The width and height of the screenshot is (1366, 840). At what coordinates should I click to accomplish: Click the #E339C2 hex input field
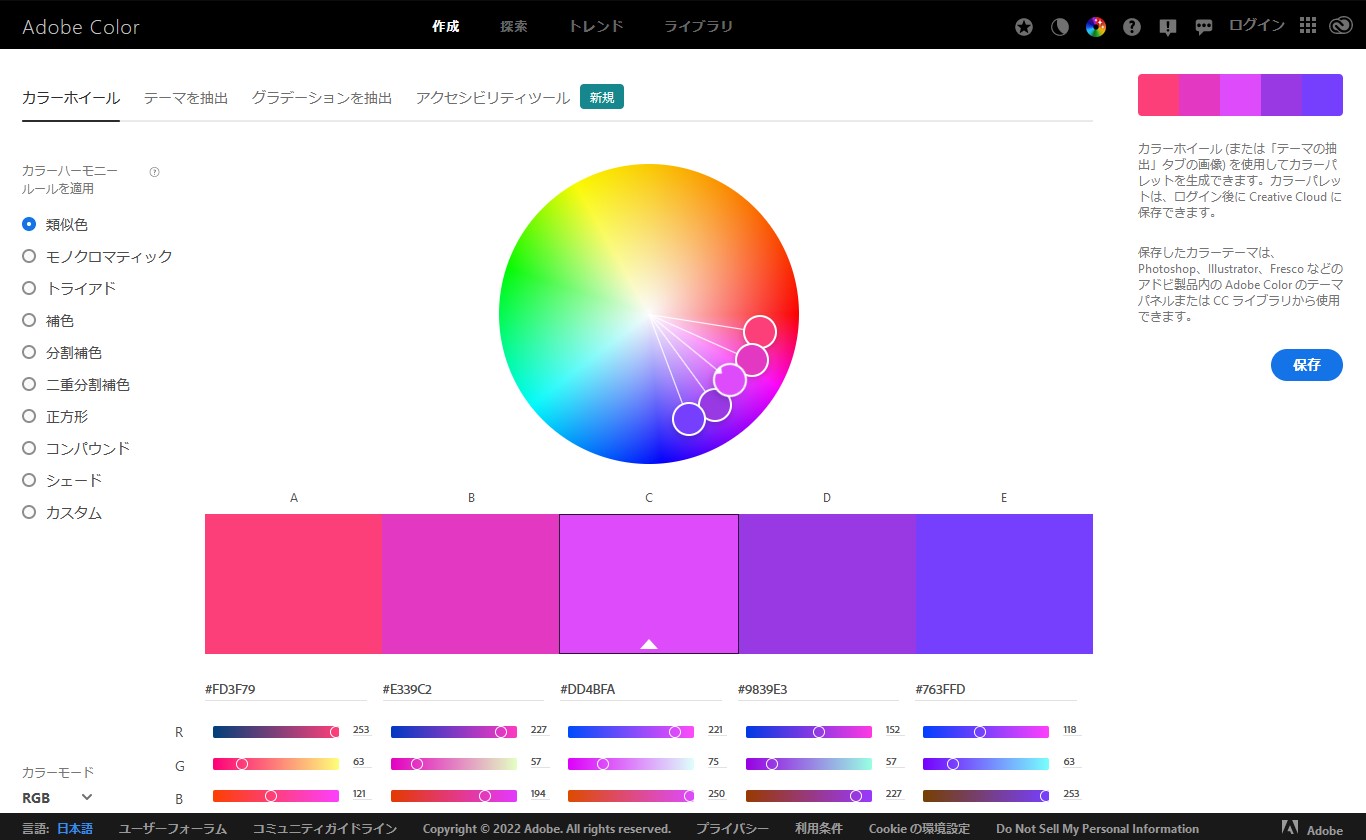464,689
